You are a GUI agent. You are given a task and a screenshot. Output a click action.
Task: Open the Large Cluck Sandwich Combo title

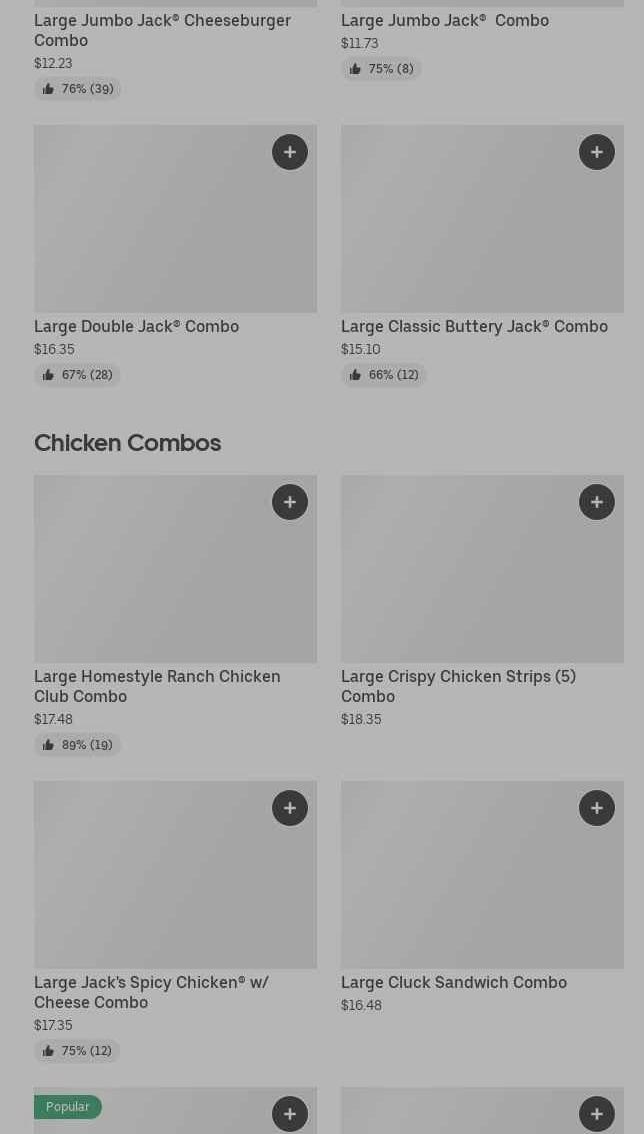click(454, 982)
